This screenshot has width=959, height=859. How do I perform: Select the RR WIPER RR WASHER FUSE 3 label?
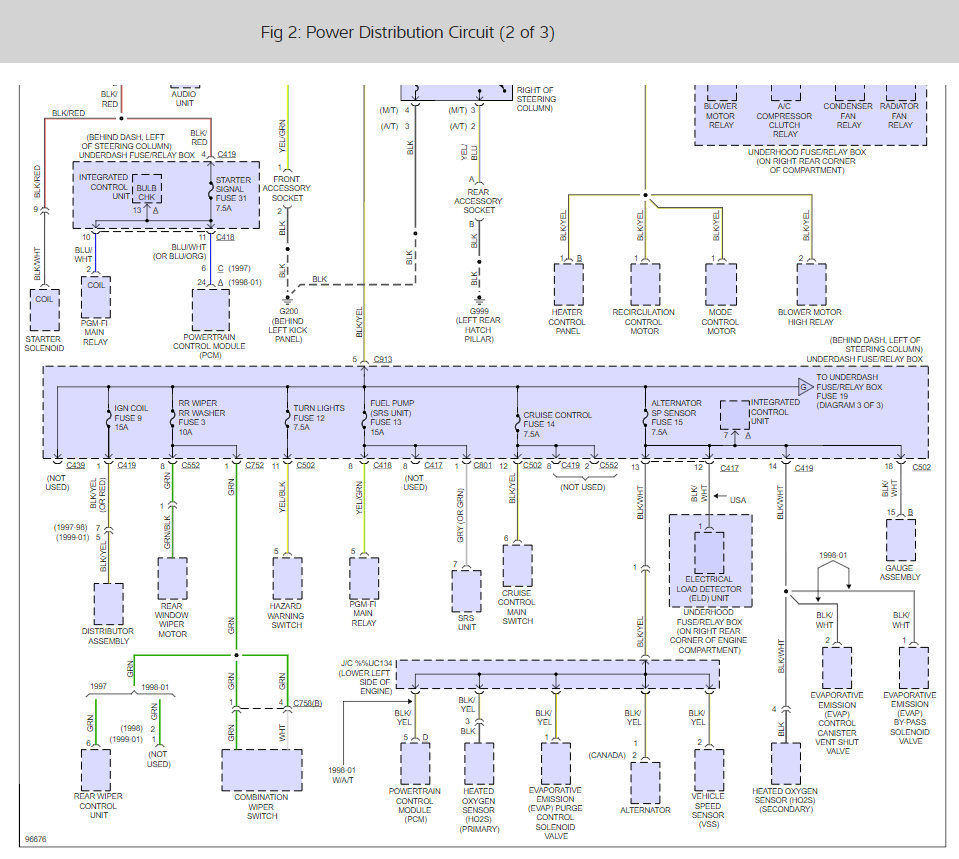coord(201,418)
